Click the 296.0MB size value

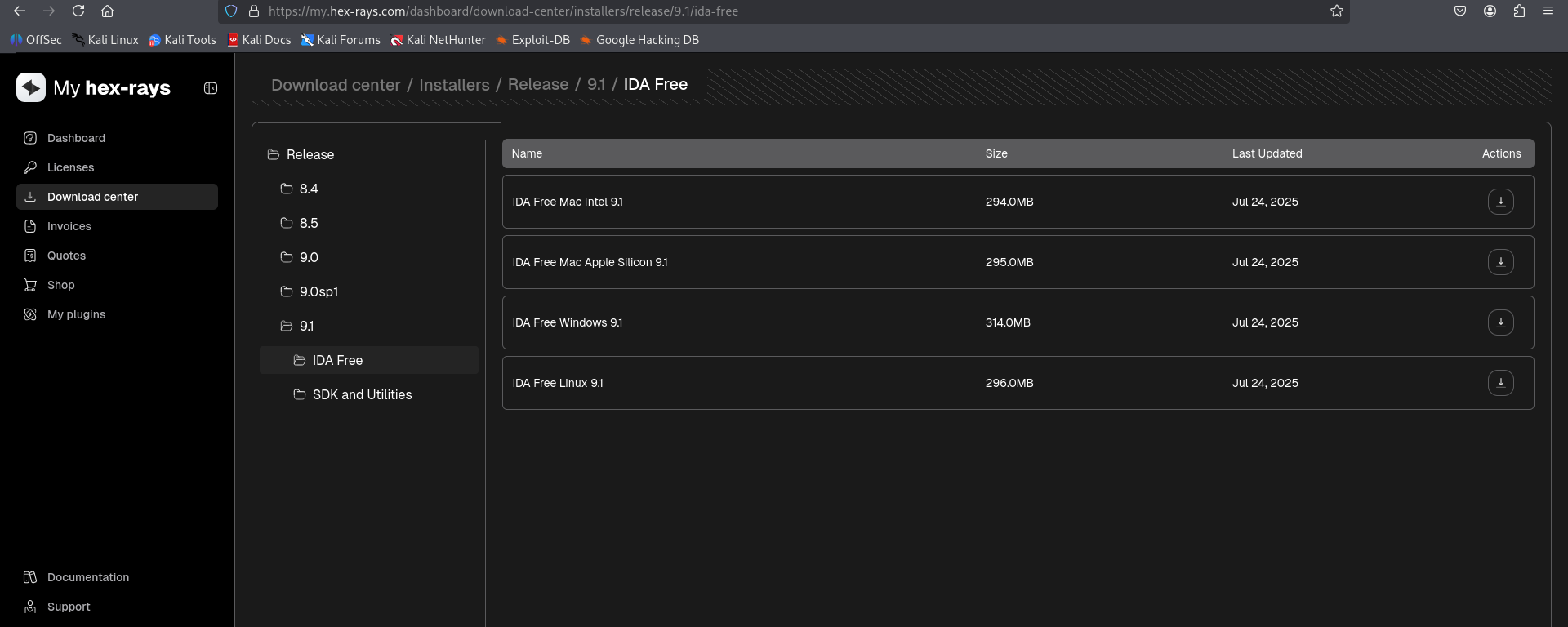pos(1009,383)
